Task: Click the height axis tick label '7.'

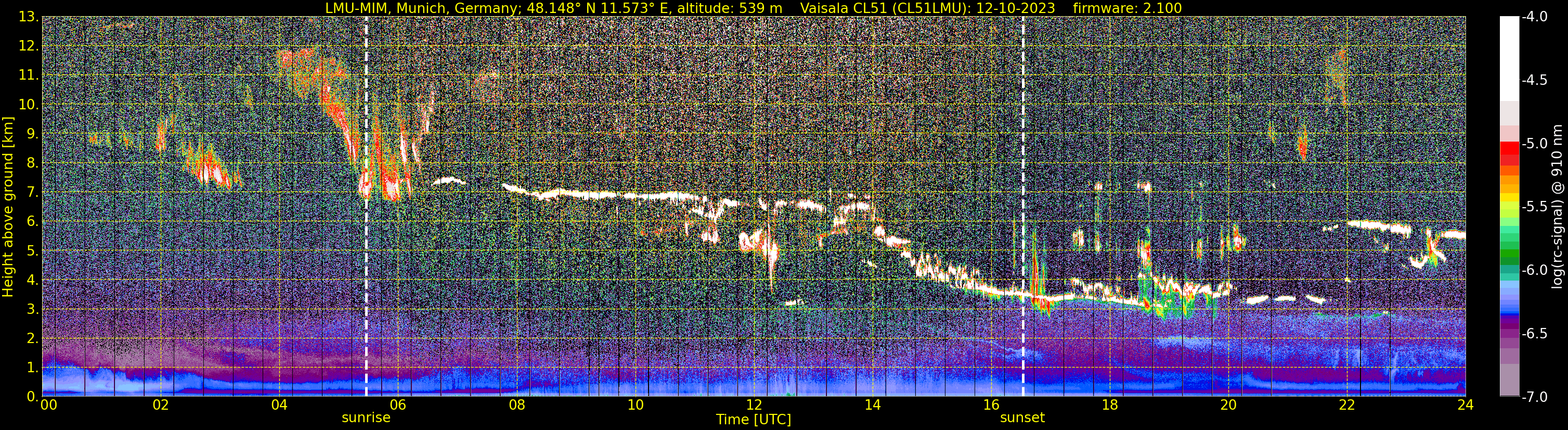Action: point(32,193)
